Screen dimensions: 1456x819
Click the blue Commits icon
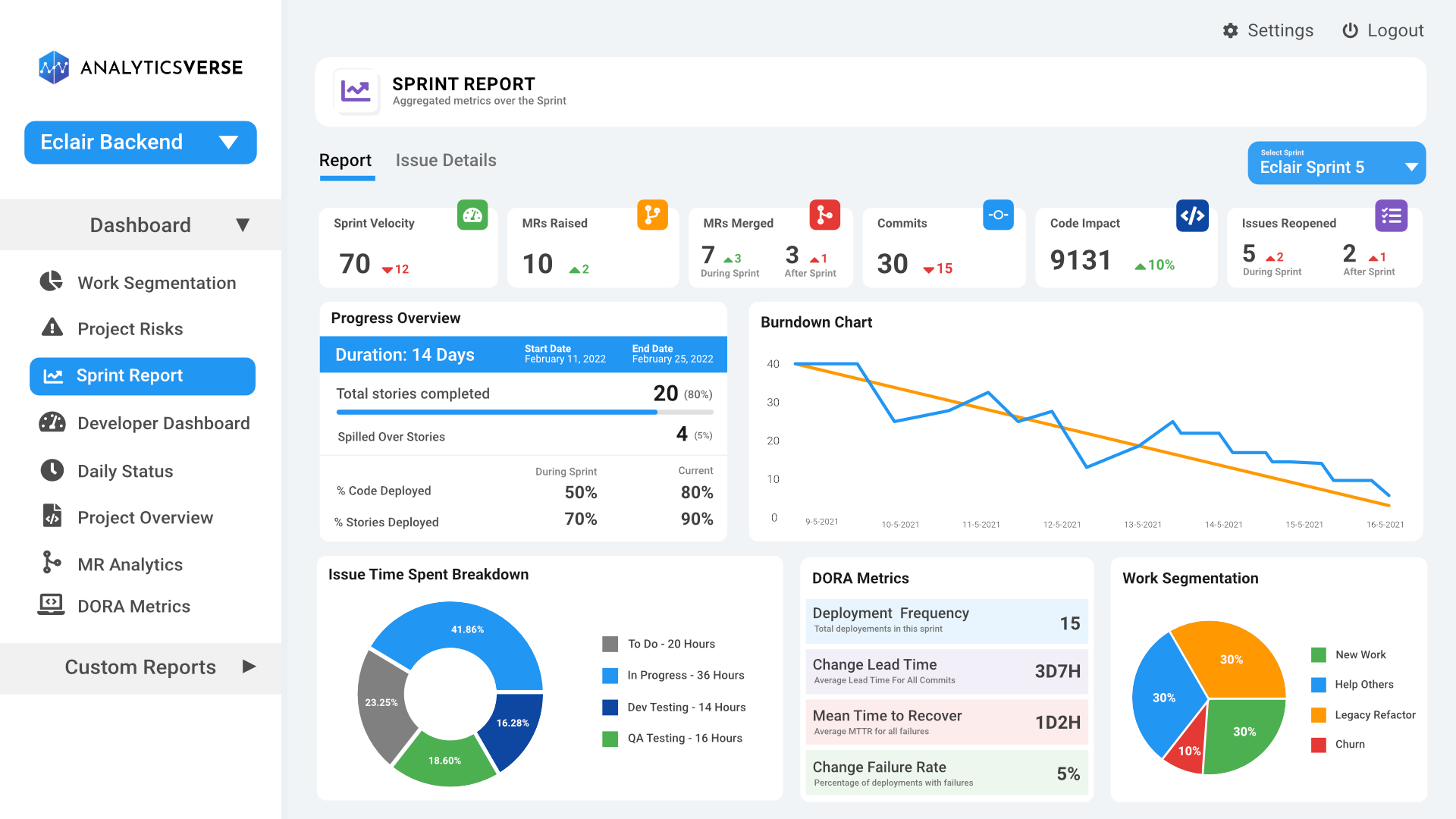998,215
